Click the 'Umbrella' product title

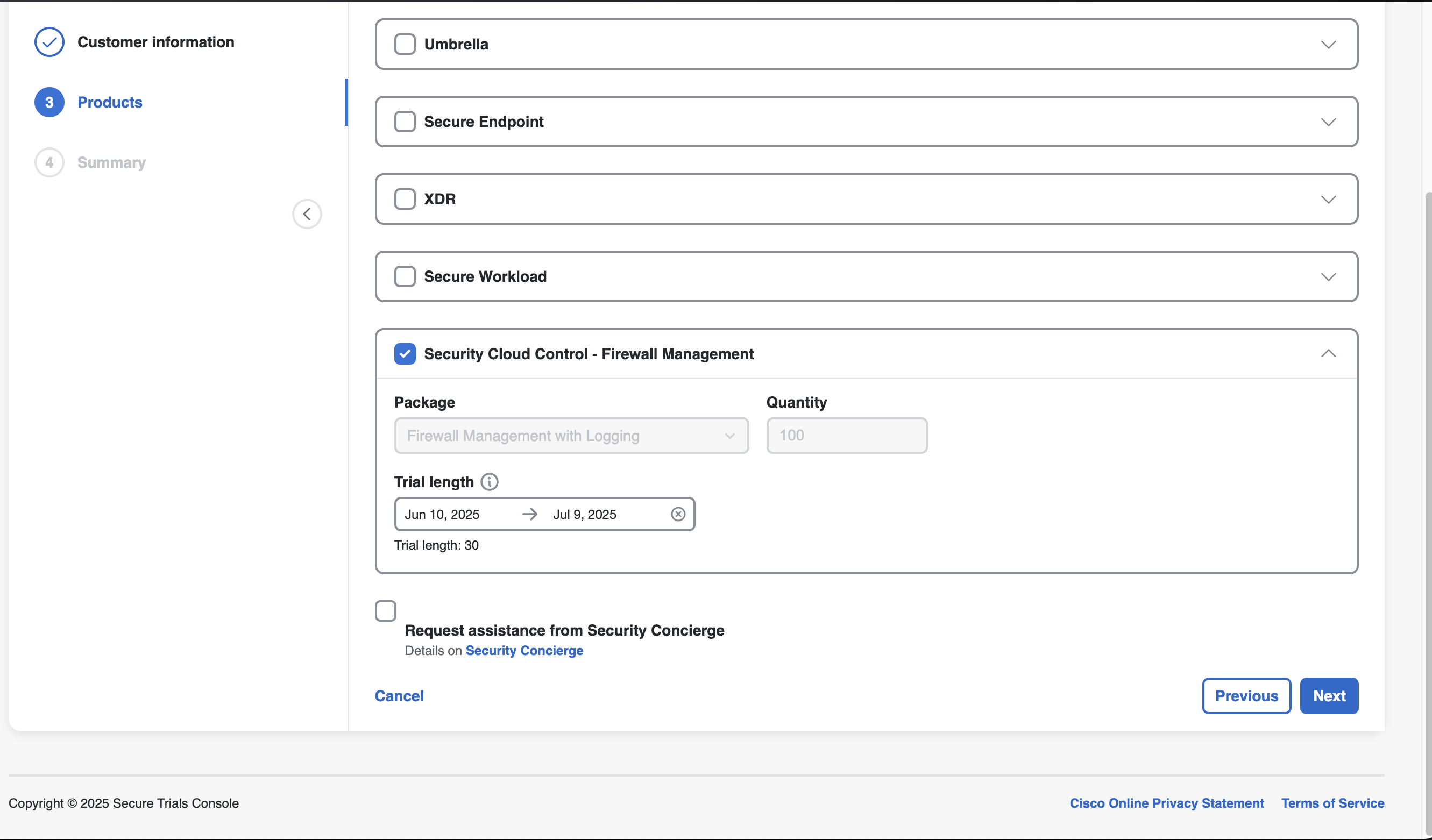point(456,44)
